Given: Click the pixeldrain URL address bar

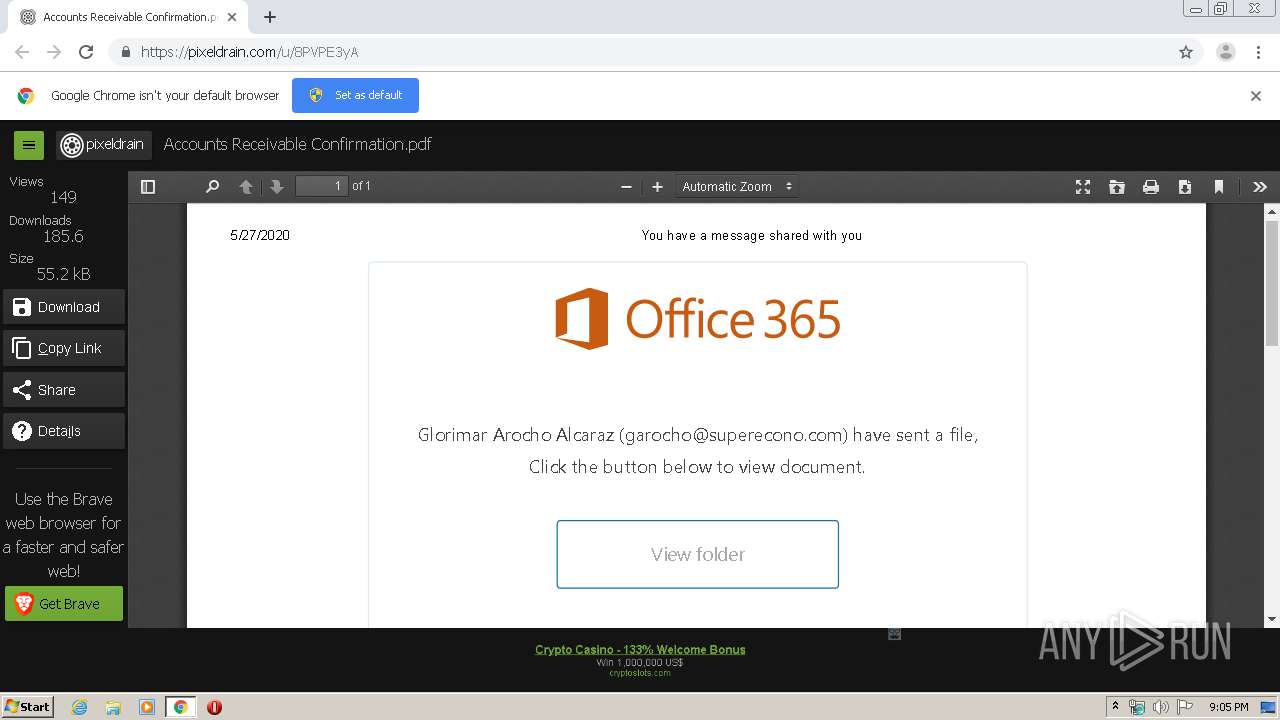Looking at the screenshot, I should point(640,52).
